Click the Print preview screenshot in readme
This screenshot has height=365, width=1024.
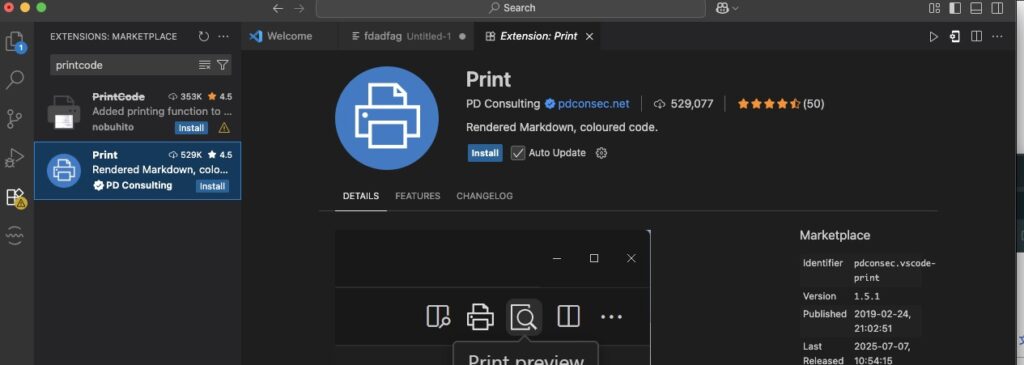pos(493,297)
